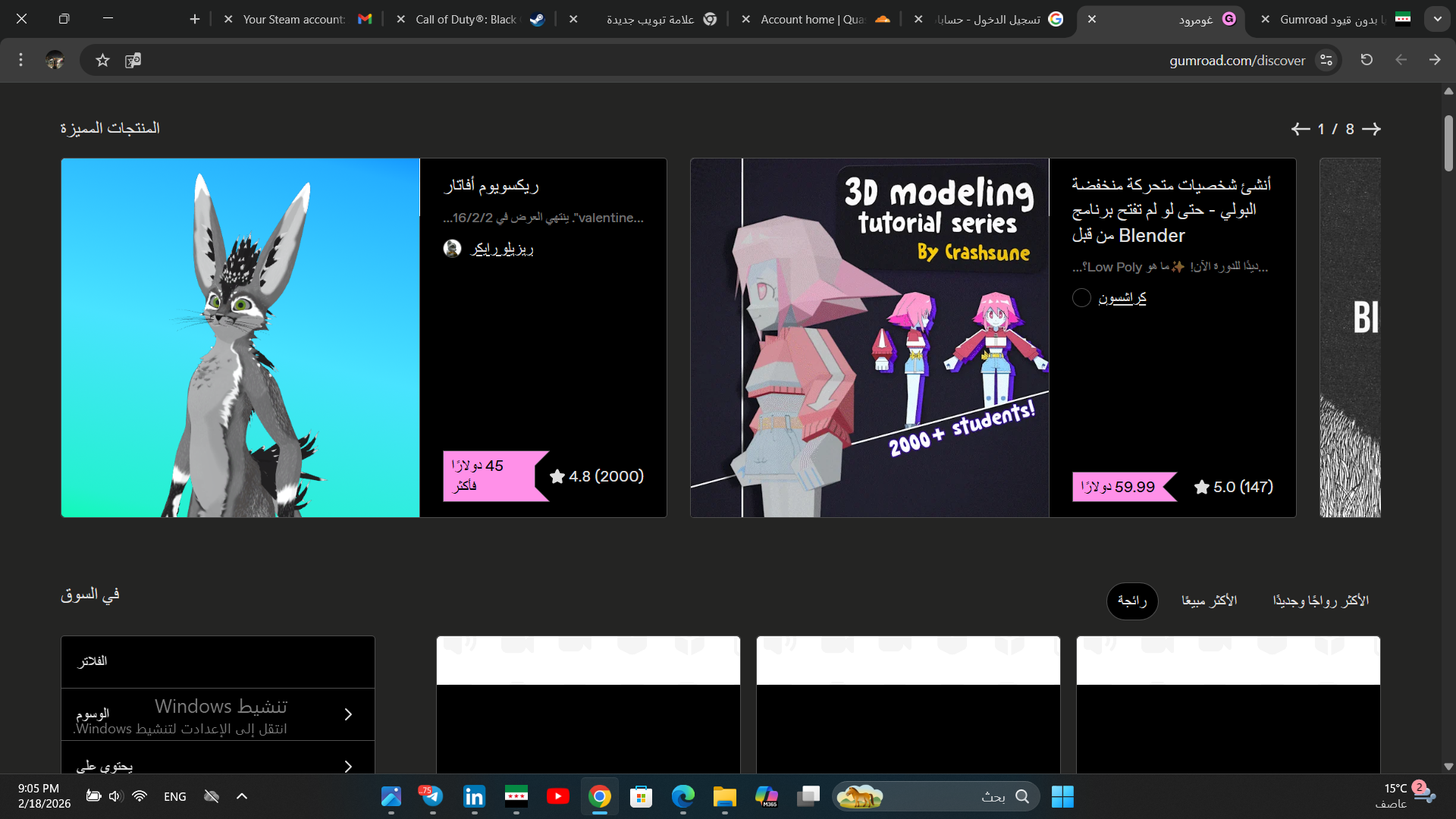
Task: Select the رائجة sorting pill
Action: 1131,601
